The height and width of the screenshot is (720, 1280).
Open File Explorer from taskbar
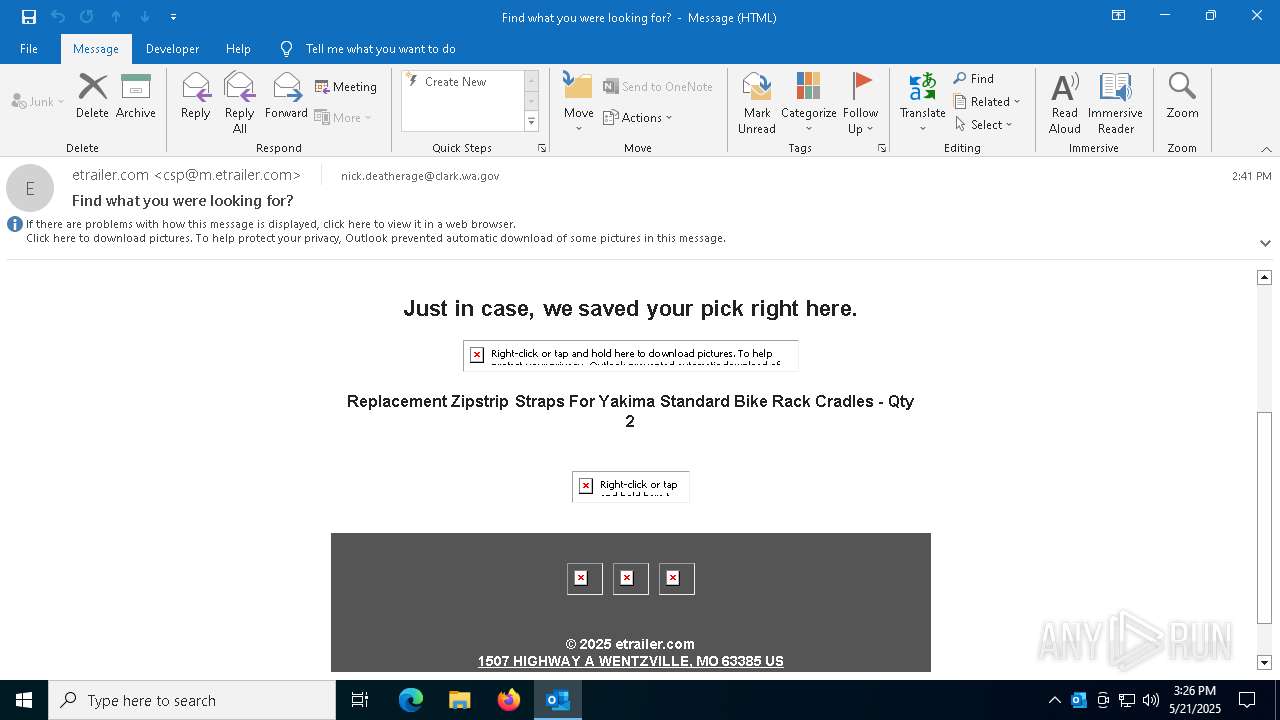coord(459,700)
